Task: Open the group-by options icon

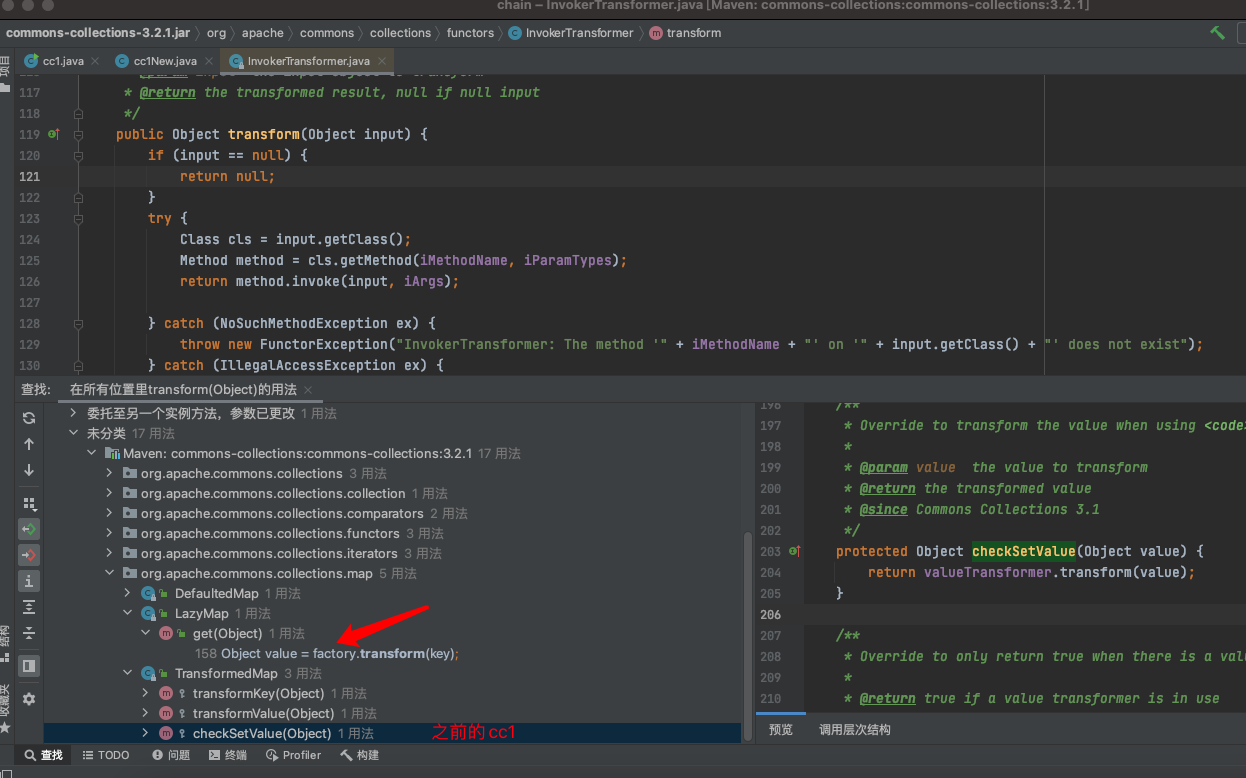Action: pyautogui.click(x=29, y=504)
